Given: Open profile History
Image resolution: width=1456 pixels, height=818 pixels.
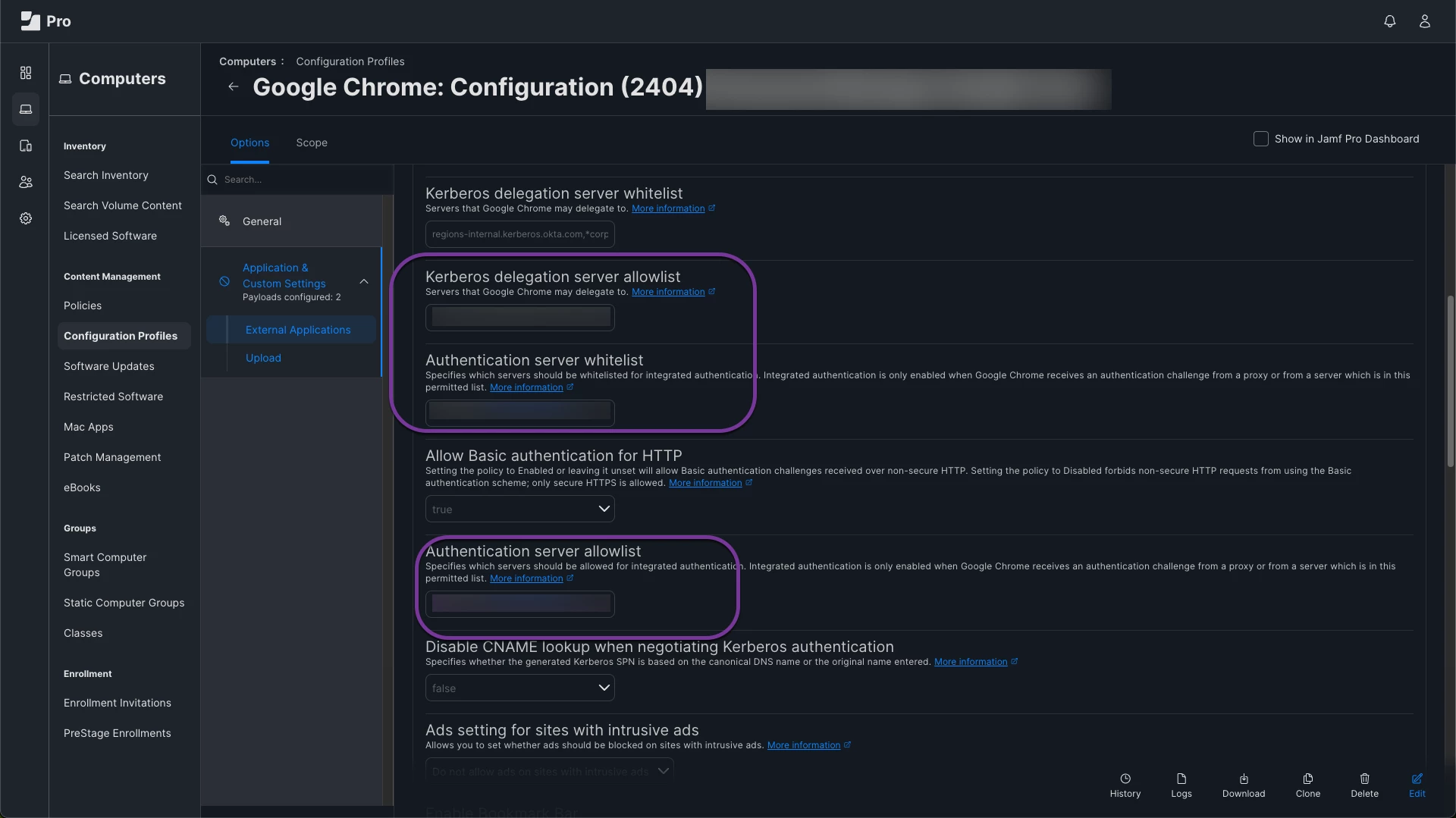Looking at the screenshot, I should click(x=1125, y=785).
